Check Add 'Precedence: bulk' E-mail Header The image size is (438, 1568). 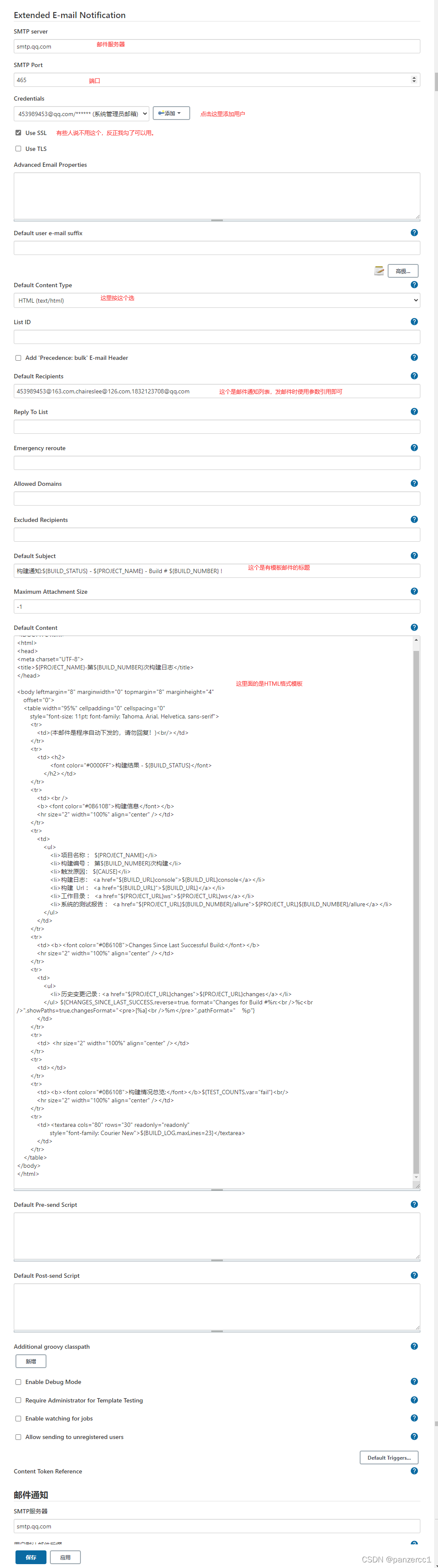click(x=18, y=358)
